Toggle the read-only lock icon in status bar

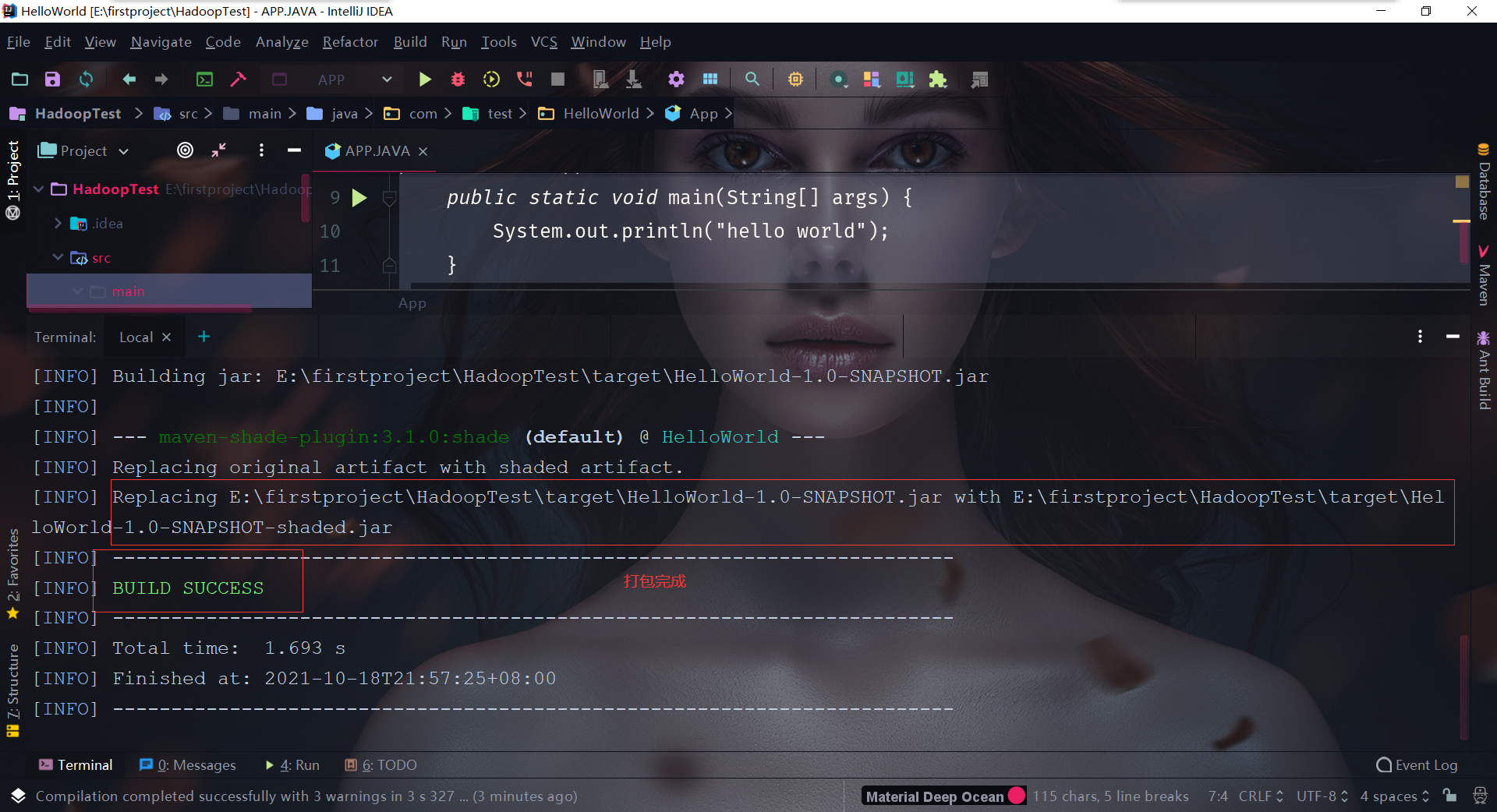1449,796
